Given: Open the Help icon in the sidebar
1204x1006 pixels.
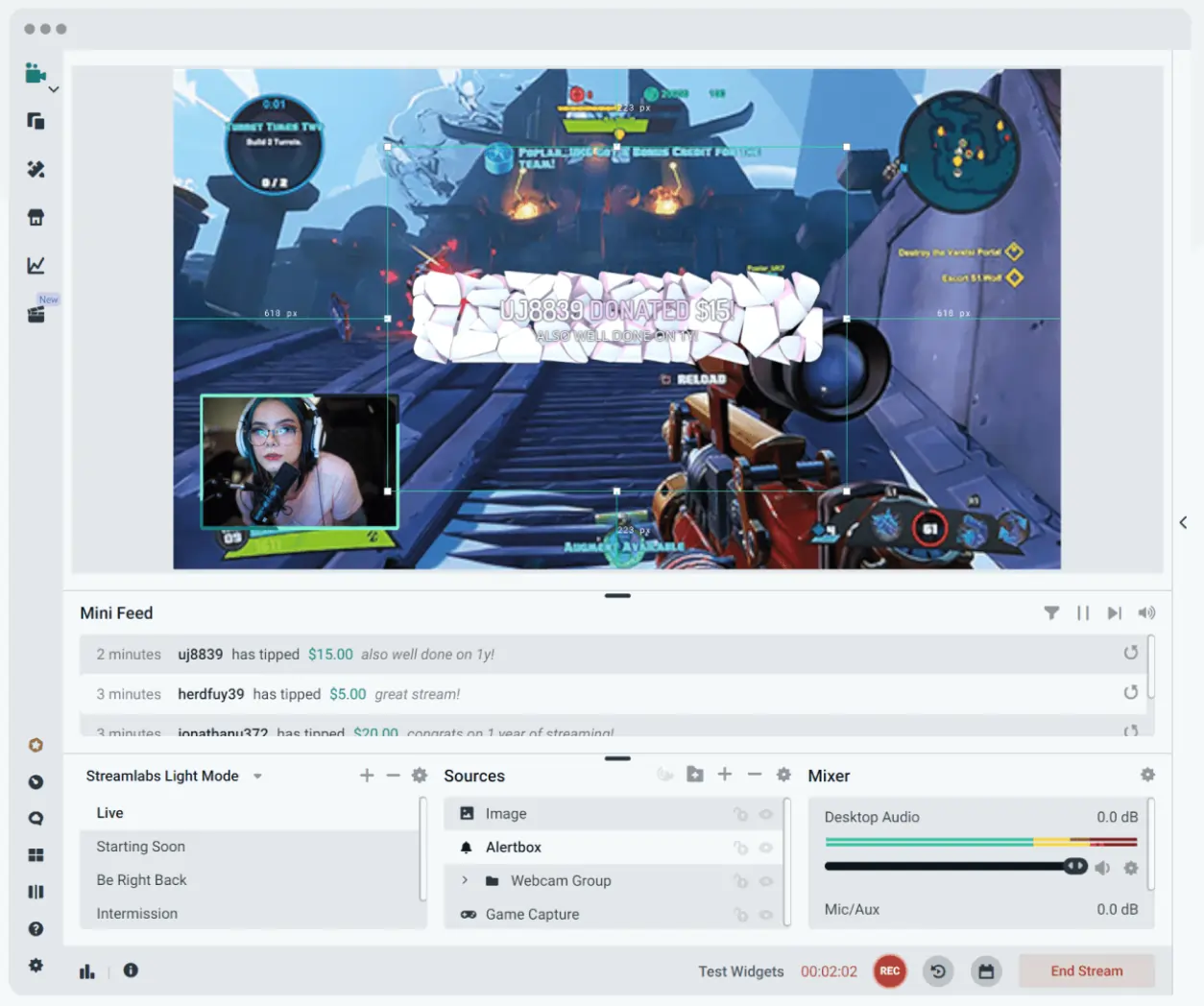Looking at the screenshot, I should pos(36,929).
